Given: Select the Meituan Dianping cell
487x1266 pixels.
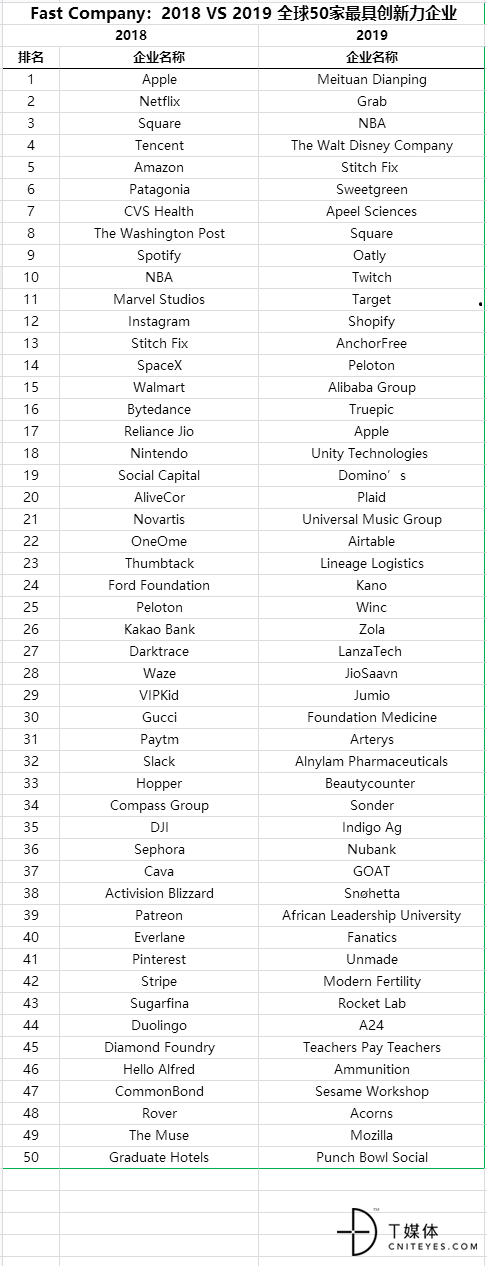Looking at the screenshot, I should coord(371,79).
